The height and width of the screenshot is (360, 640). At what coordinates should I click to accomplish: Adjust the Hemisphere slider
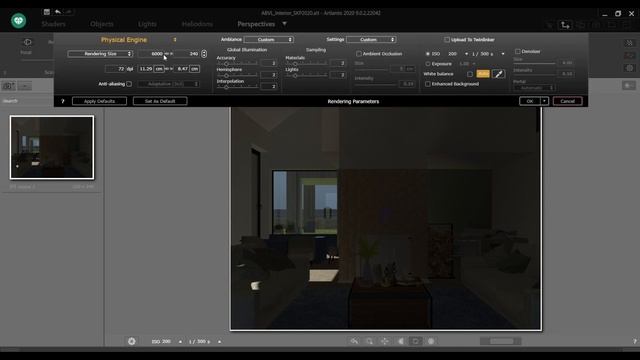237,76
